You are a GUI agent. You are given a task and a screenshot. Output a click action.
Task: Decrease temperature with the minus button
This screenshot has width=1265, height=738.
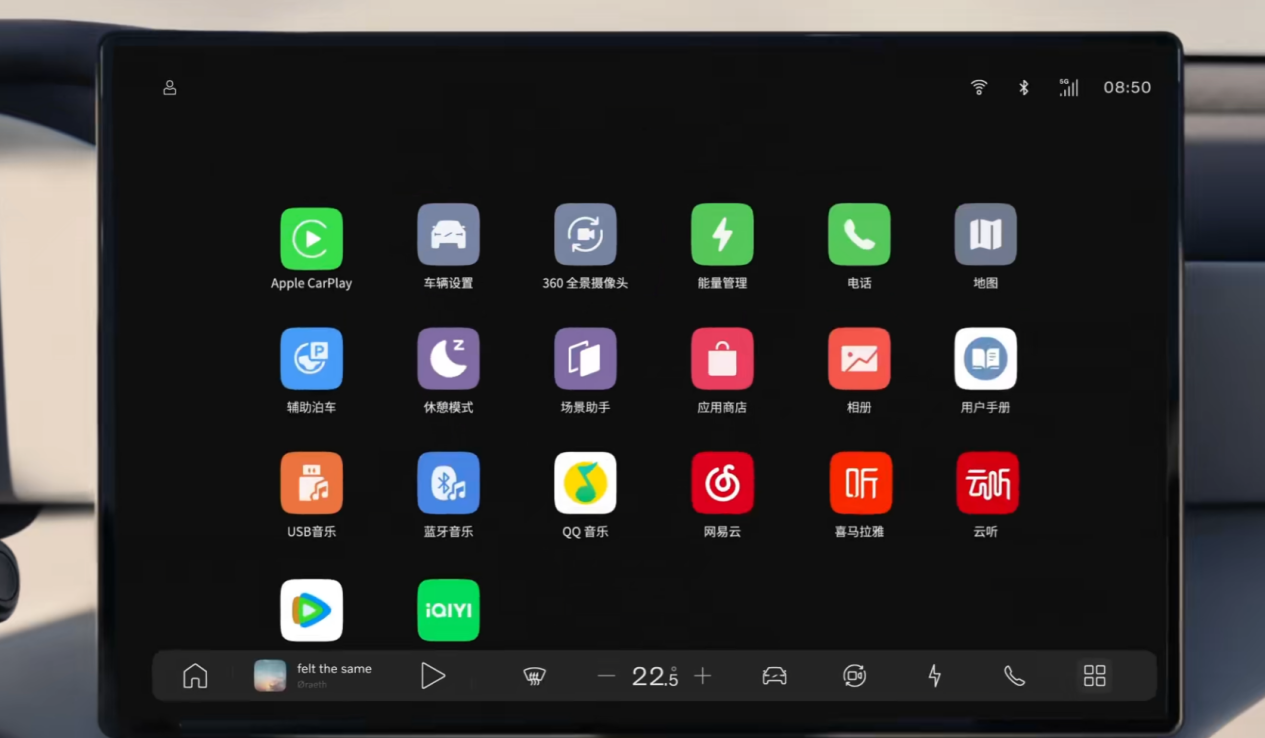click(606, 676)
